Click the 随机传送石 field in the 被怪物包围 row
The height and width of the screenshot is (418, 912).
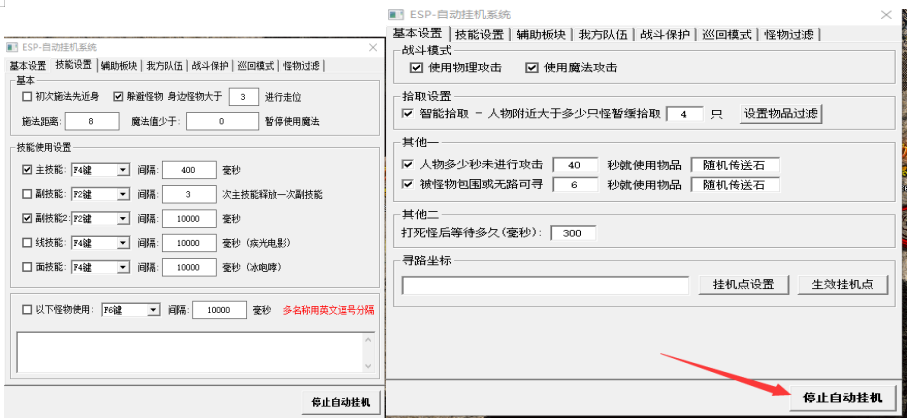pyautogui.click(x=735, y=185)
